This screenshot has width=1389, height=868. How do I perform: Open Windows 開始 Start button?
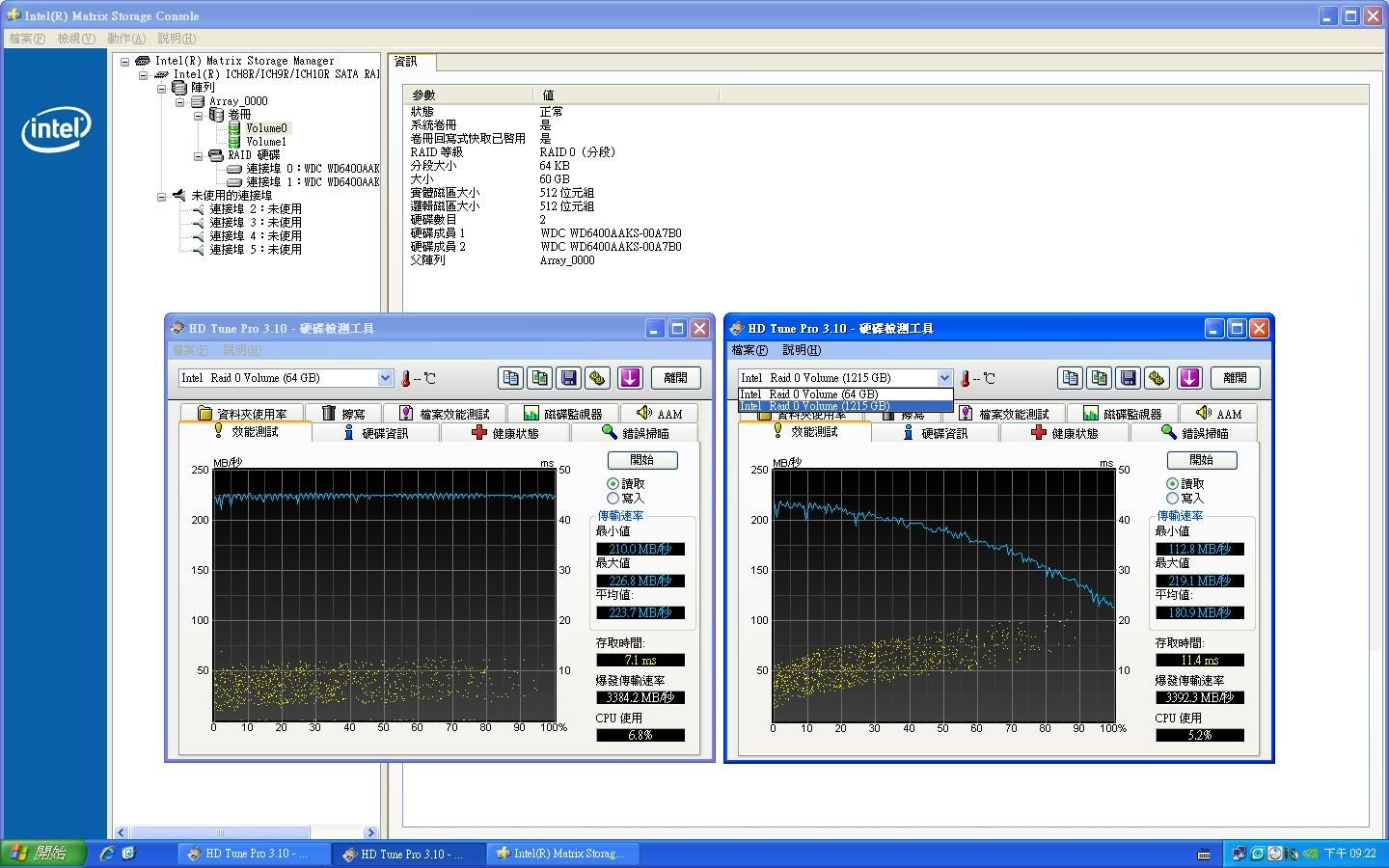tap(43, 854)
